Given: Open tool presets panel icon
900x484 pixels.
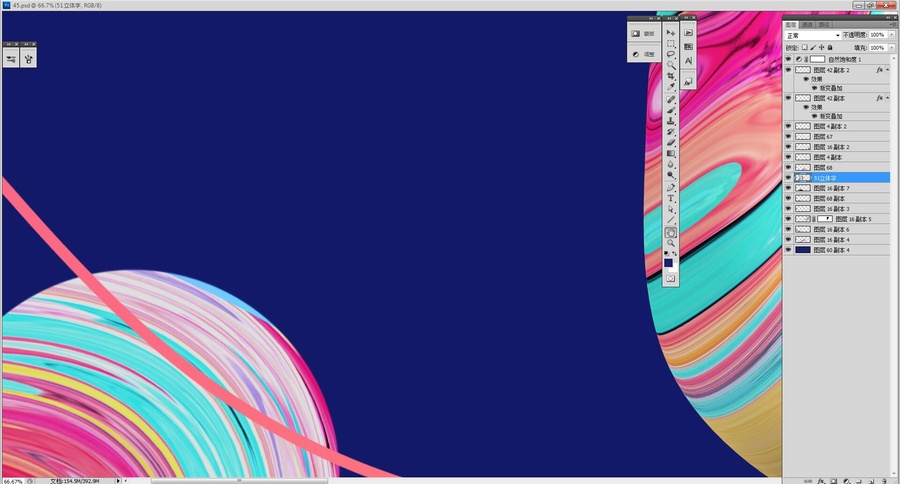Looking at the screenshot, I should (x=11, y=58).
